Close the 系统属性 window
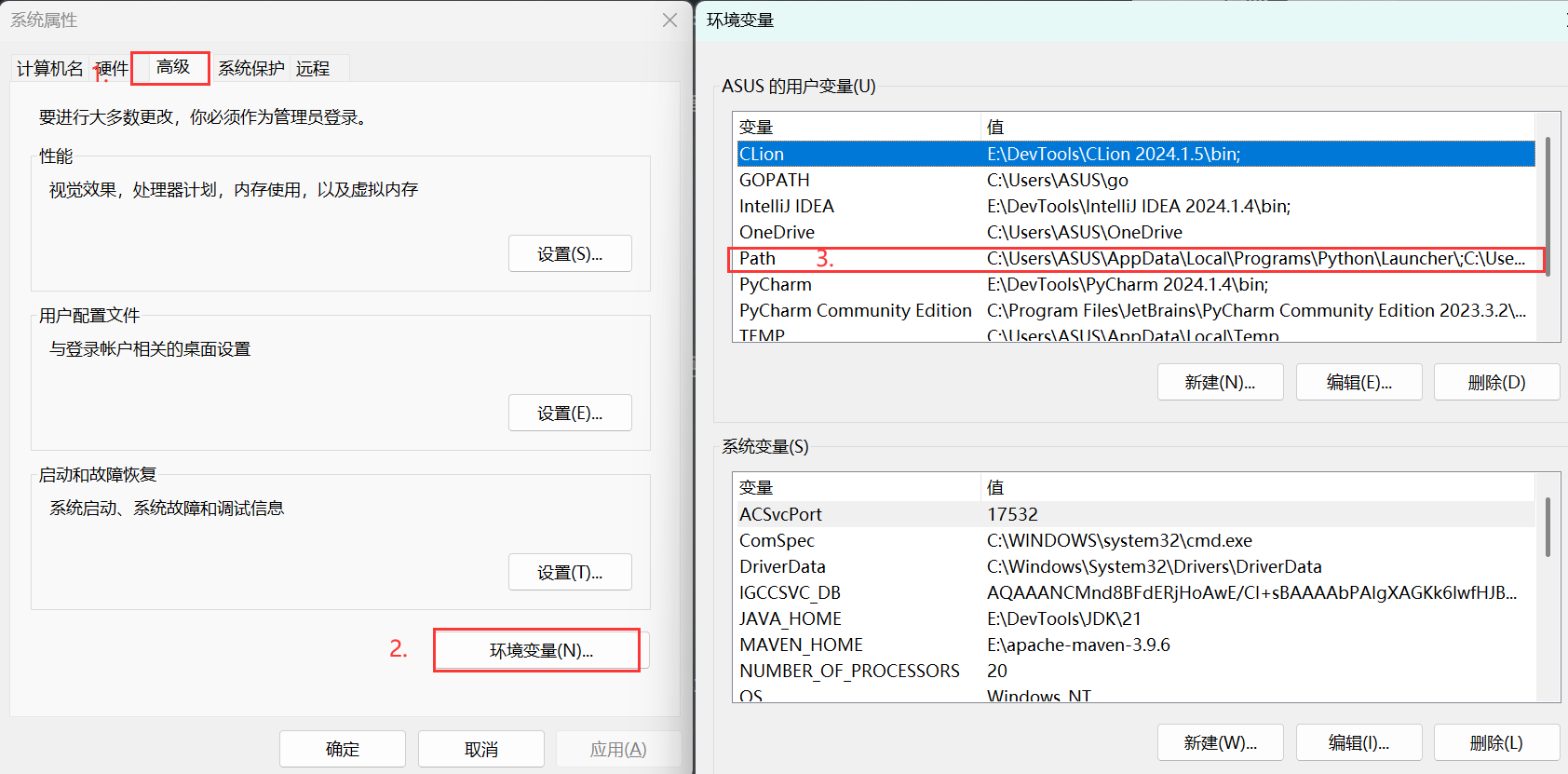 pyautogui.click(x=669, y=20)
